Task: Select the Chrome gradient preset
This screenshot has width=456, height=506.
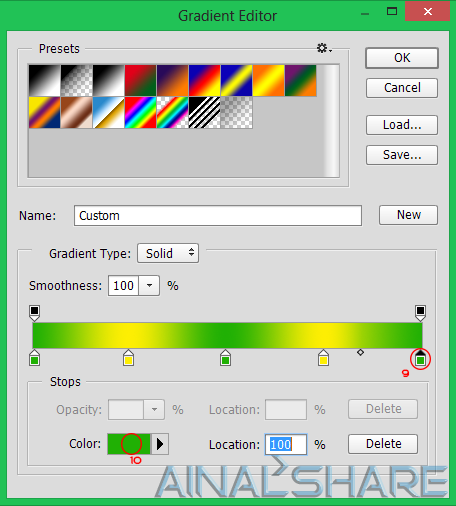Action: click(109, 113)
